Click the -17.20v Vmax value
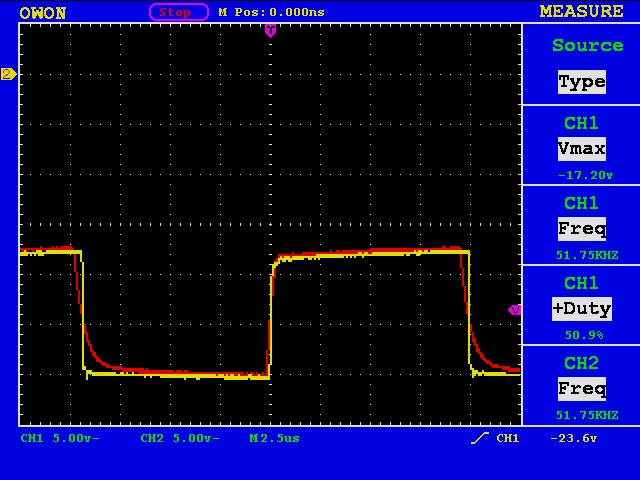The width and height of the screenshot is (640, 480). tap(585, 175)
